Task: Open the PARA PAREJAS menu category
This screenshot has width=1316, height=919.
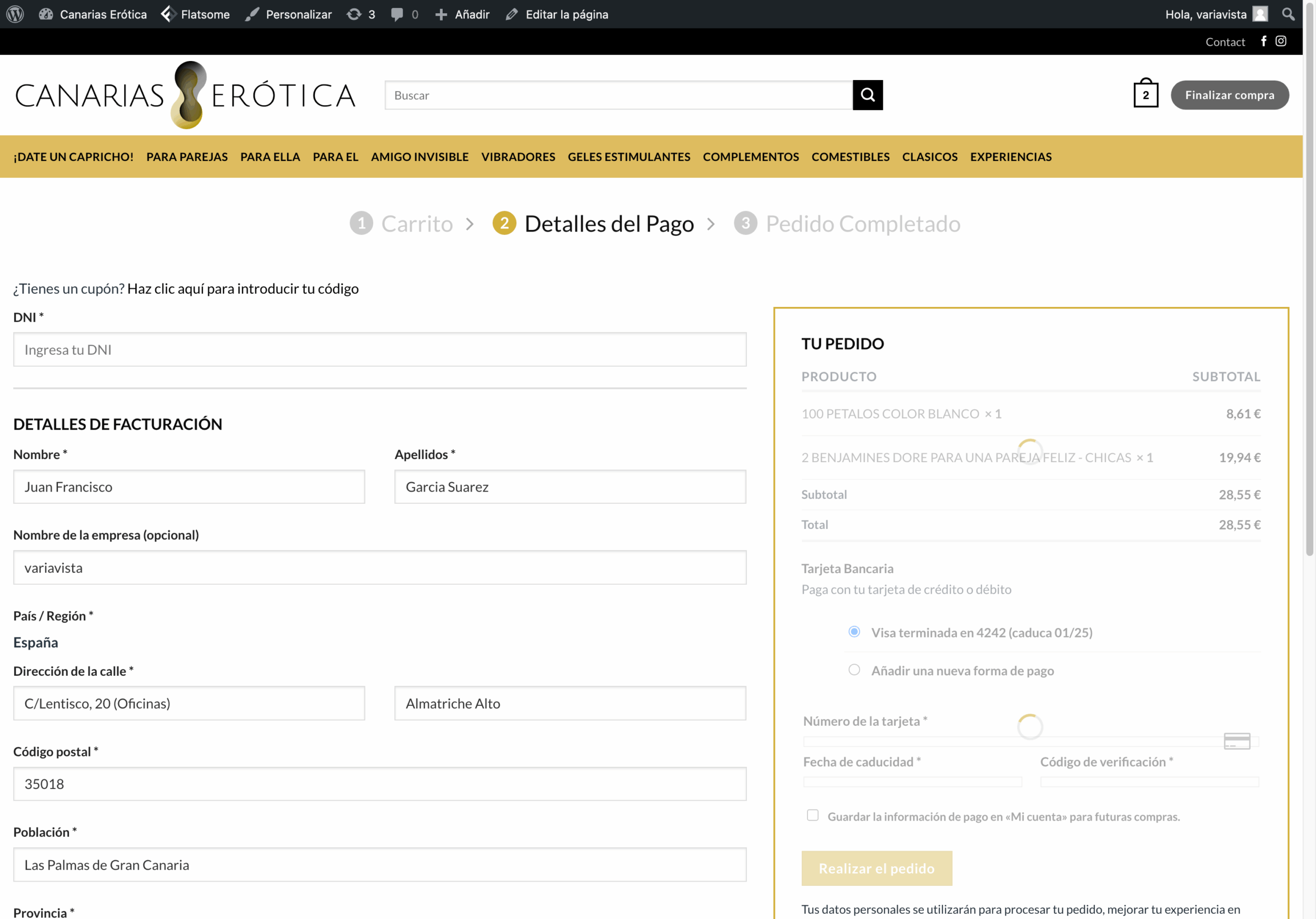Action: pos(187,156)
